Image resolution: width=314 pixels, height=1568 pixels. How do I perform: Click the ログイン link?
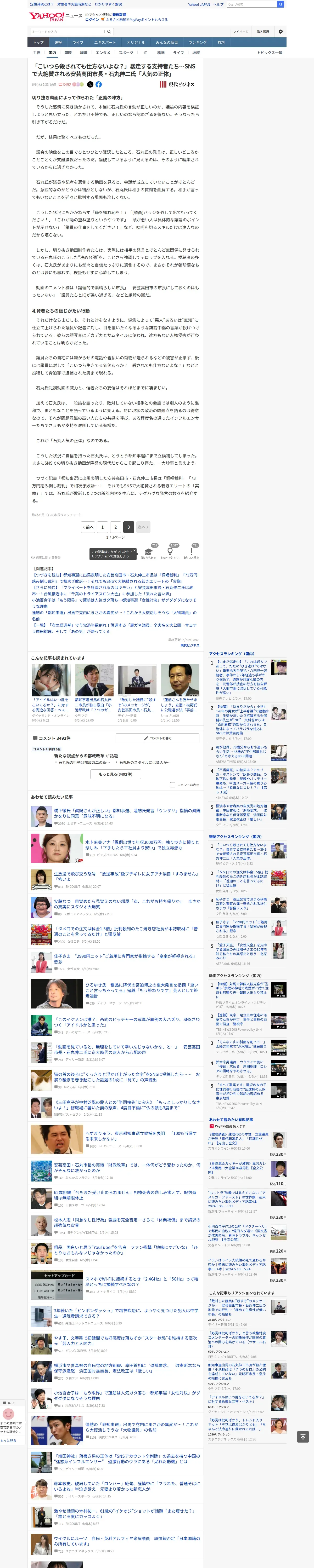92,20
